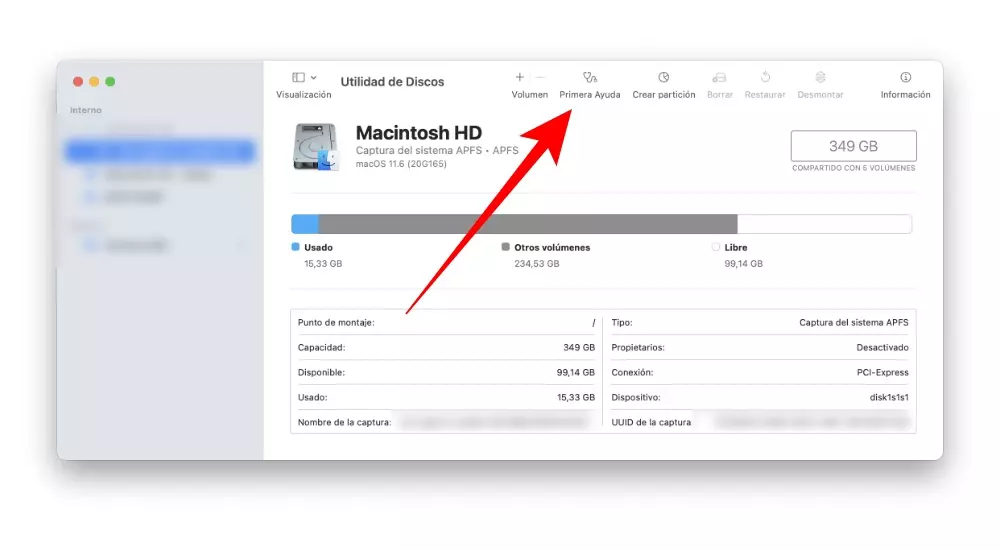The image size is (1000, 550).
Task: Open the Visualización sidebar dropdown
Action: click(x=303, y=78)
